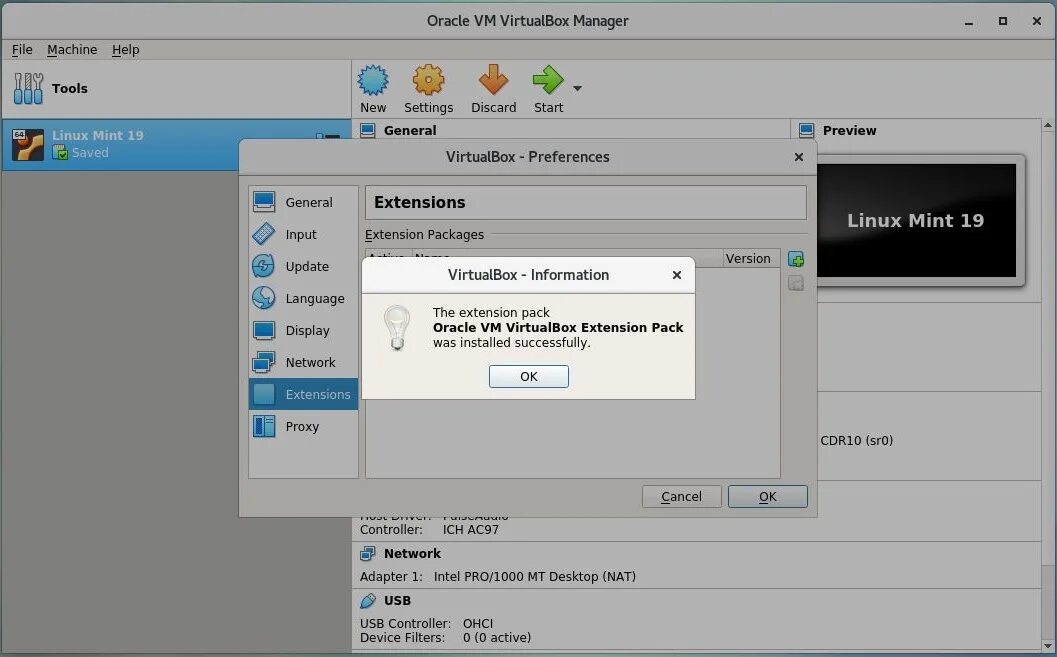
Task: Click the remove extension package icon
Action: [796, 283]
